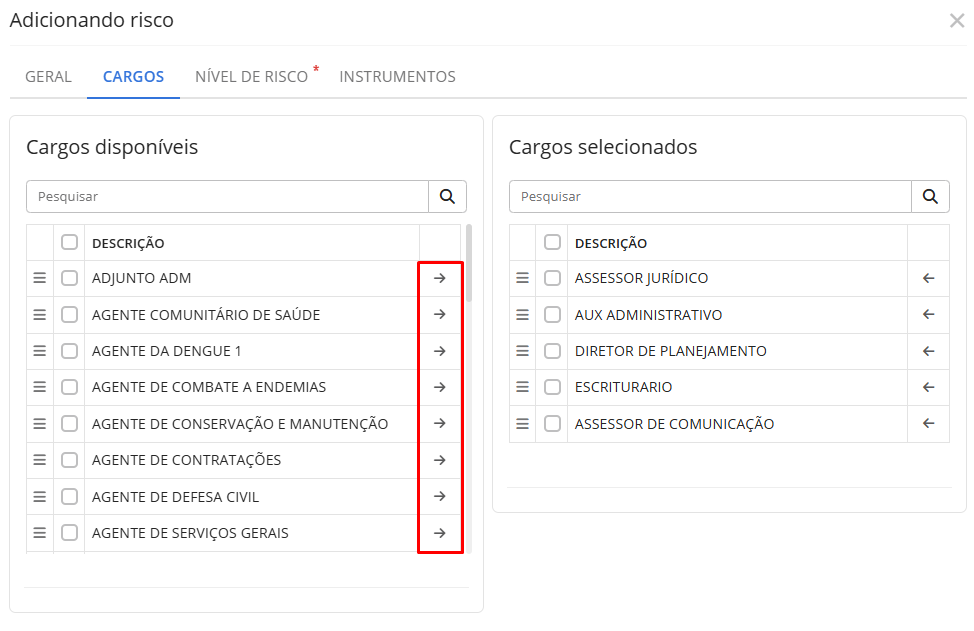Check ASSESSOR DE COMUNICAÇÃO checkbox
The image size is (974, 631).
[552, 424]
